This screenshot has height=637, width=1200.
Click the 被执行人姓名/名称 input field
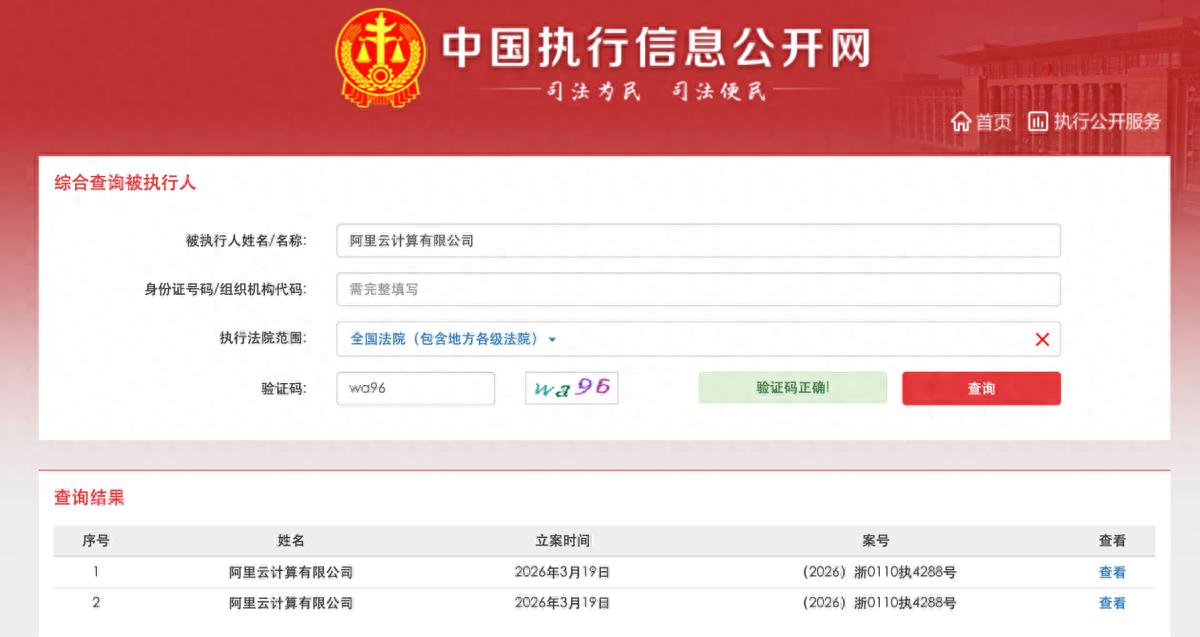coord(698,240)
